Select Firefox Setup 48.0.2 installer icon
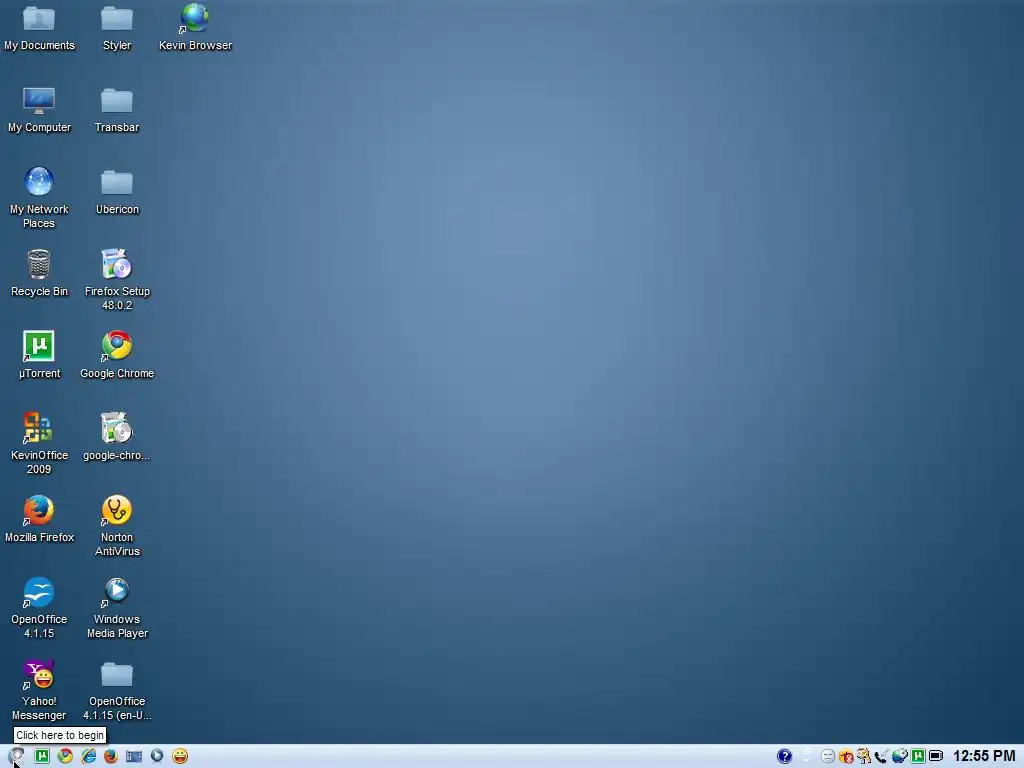1024x768 pixels. [117, 264]
